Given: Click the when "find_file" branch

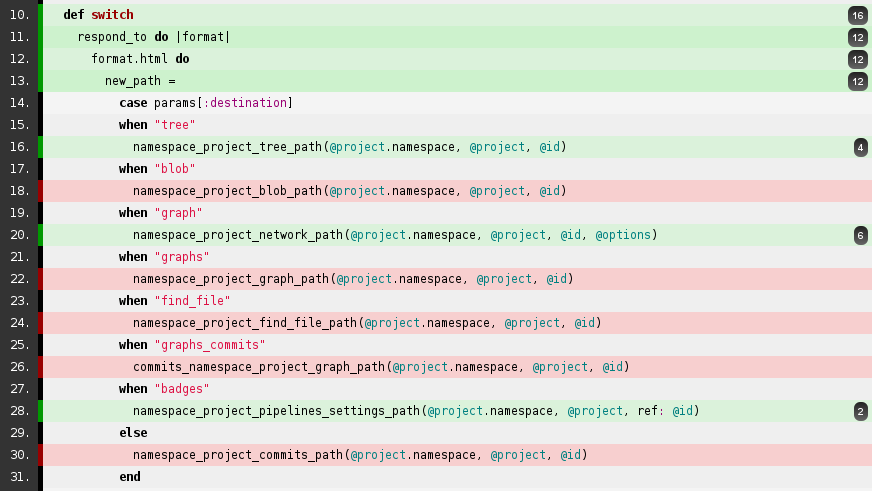Looking at the screenshot, I should point(175,301).
